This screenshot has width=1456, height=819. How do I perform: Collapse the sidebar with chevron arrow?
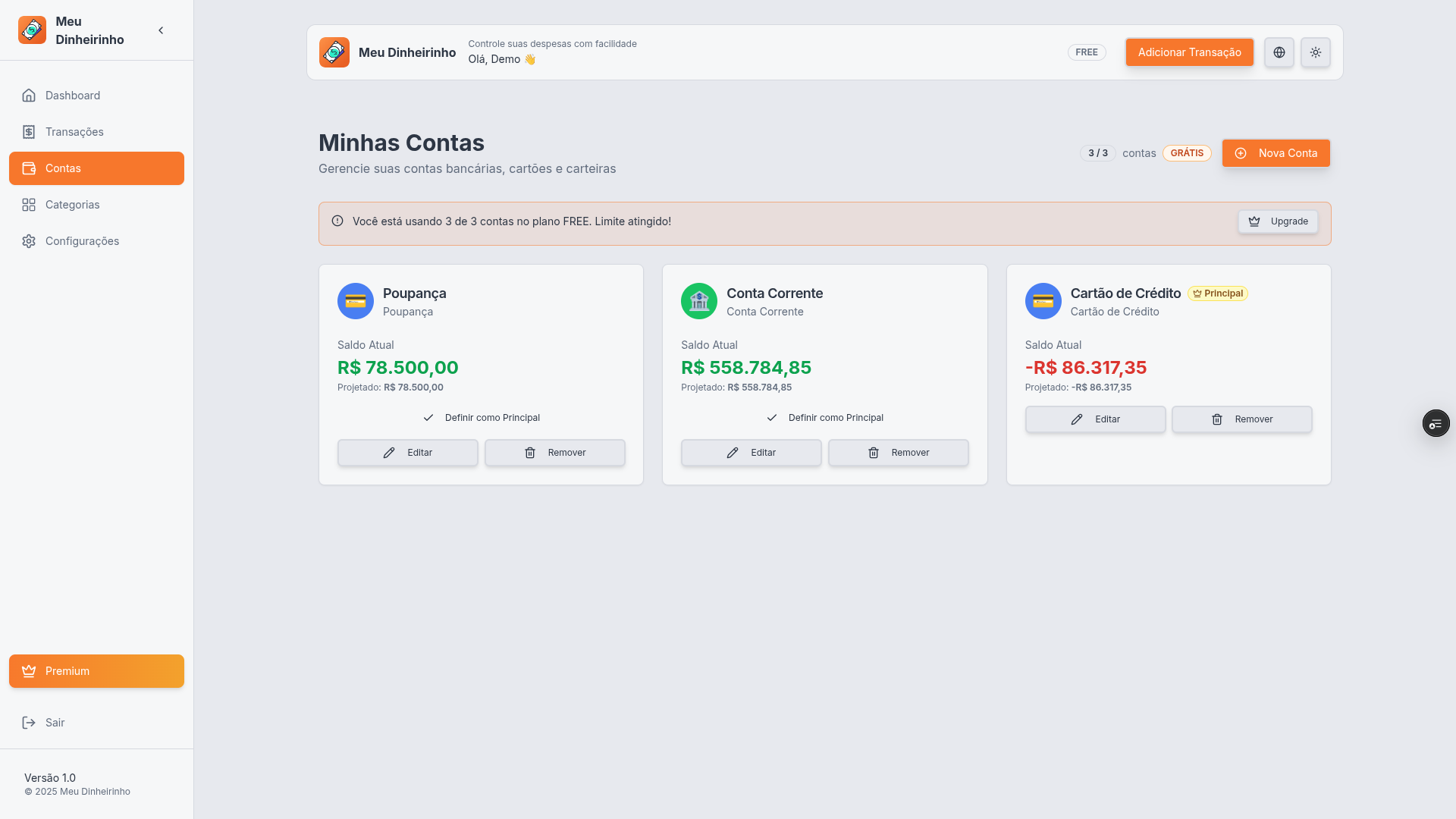tap(161, 30)
